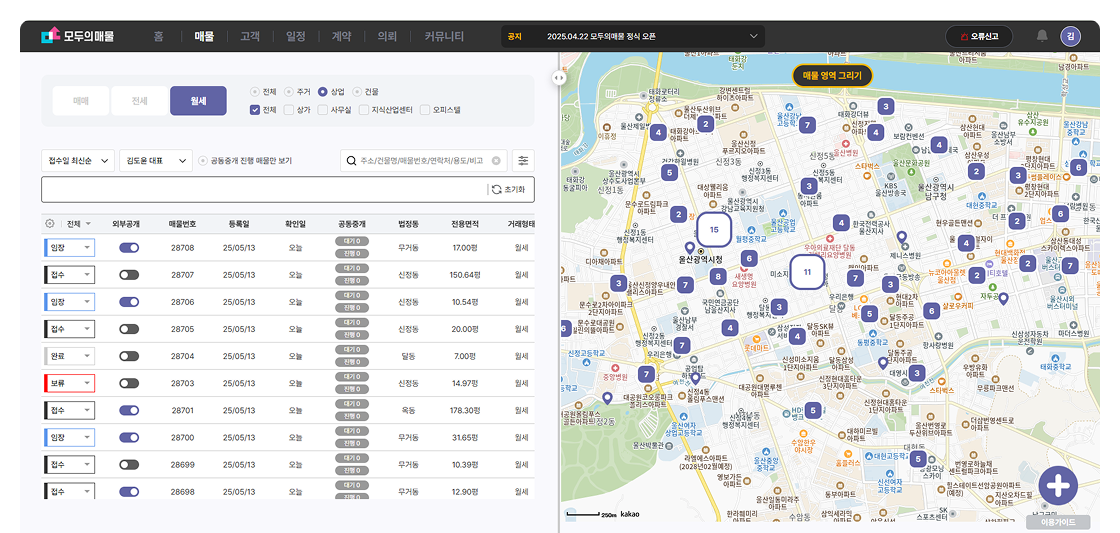Select the map pin beside 울산광역시청
Image resolution: width=1120 pixels, height=533 pixels.
(x=689, y=247)
